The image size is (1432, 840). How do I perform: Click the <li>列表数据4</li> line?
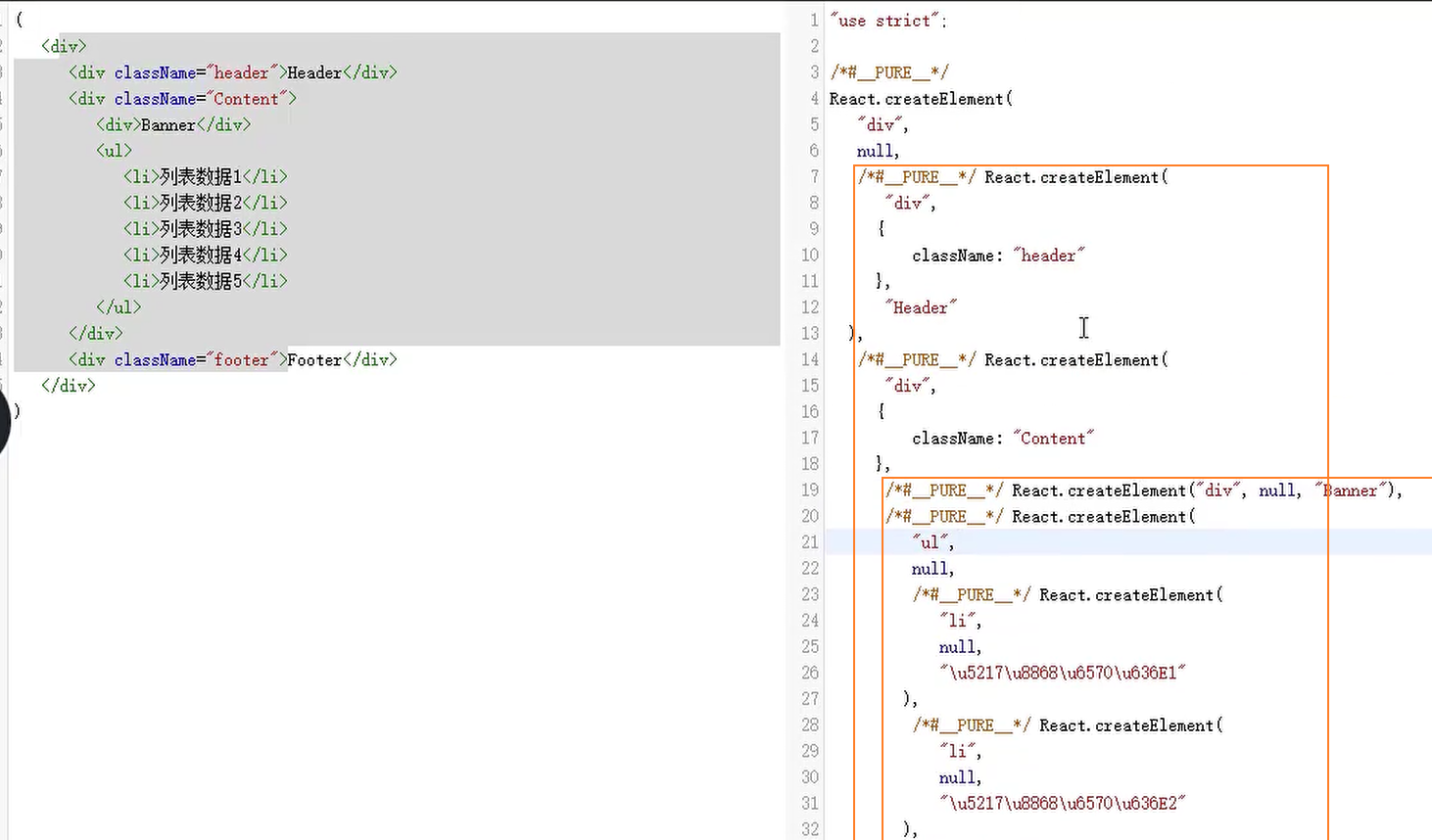tap(206, 256)
